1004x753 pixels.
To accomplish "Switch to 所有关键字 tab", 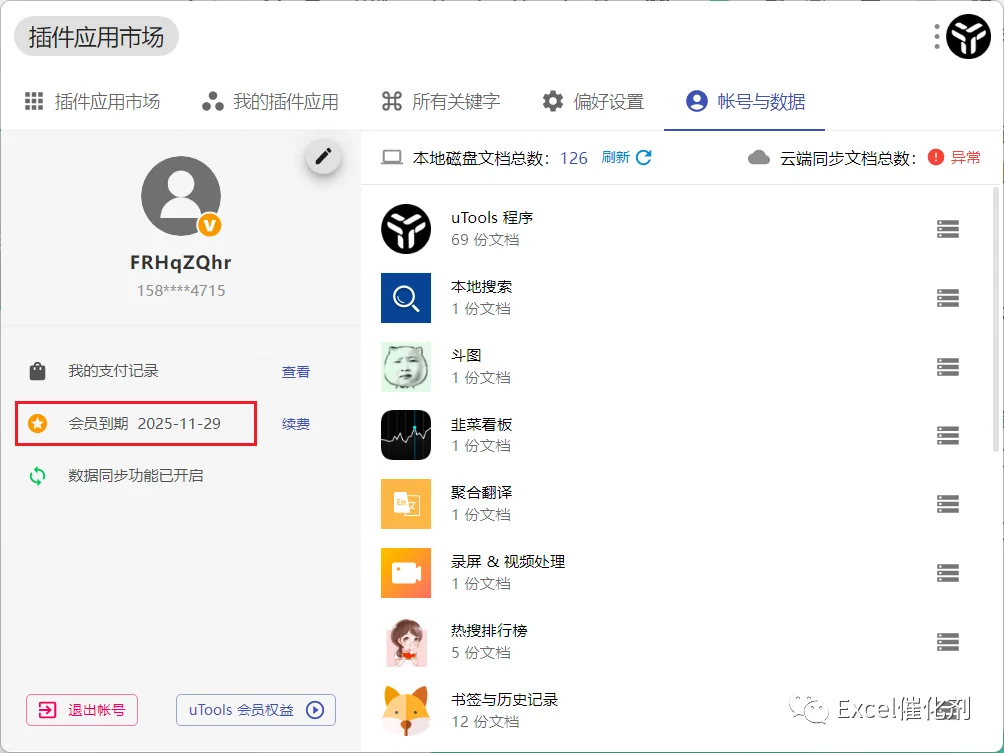I will pyautogui.click(x=441, y=101).
